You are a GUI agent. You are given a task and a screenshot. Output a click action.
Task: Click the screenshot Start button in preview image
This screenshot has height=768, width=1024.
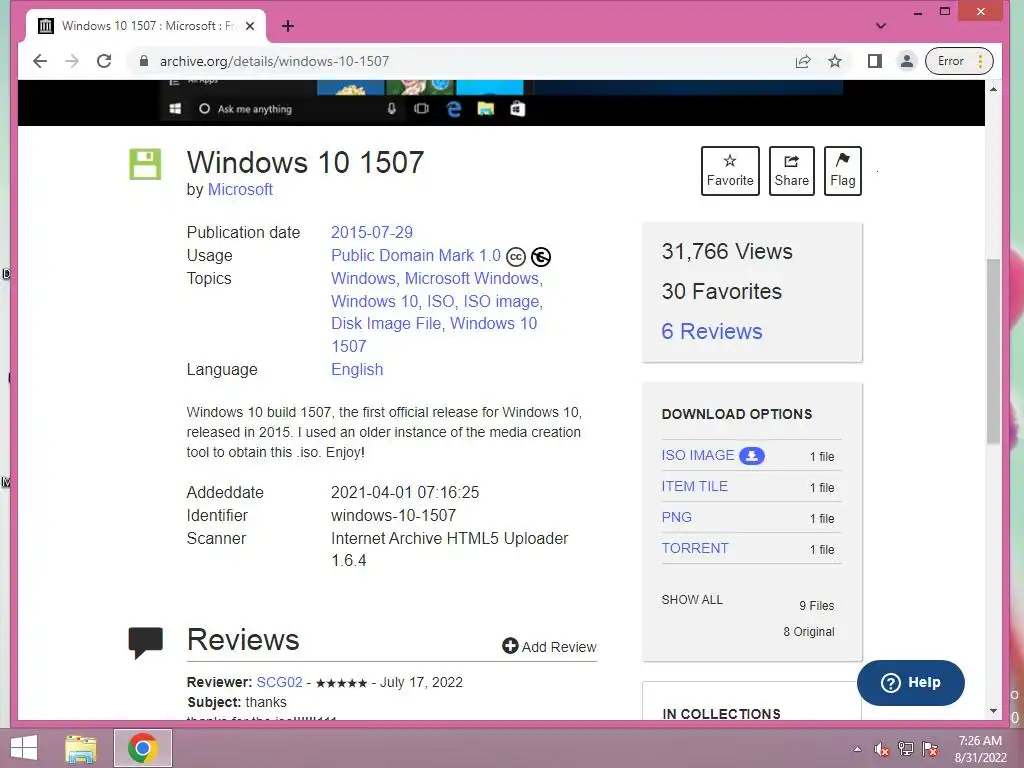(x=175, y=108)
